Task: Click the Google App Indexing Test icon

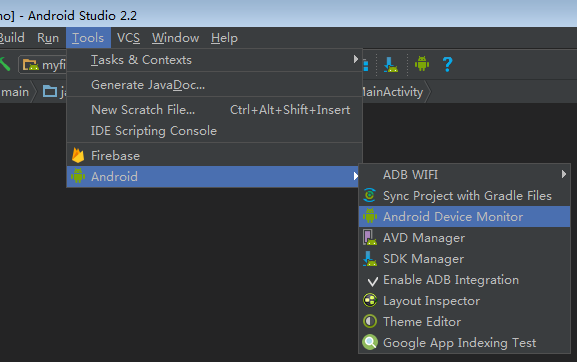Action: click(370, 342)
